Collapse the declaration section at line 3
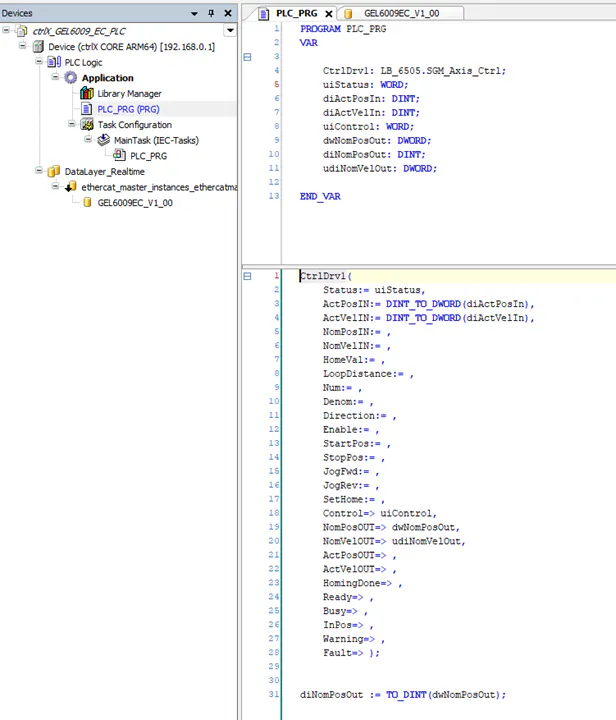Viewport: 616px width, 720px height. click(247, 57)
